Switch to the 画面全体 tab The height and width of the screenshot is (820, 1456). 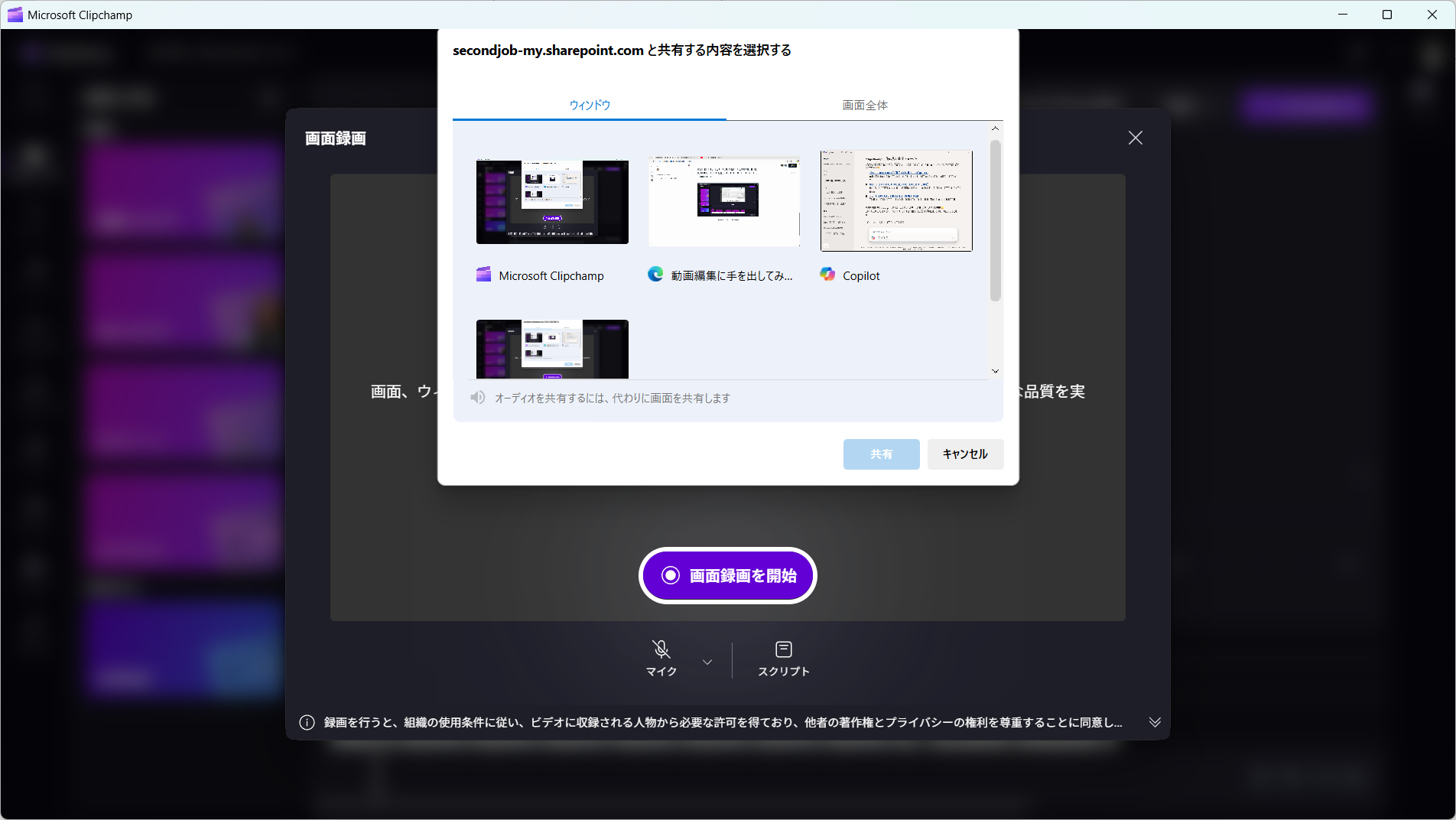(x=865, y=105)
